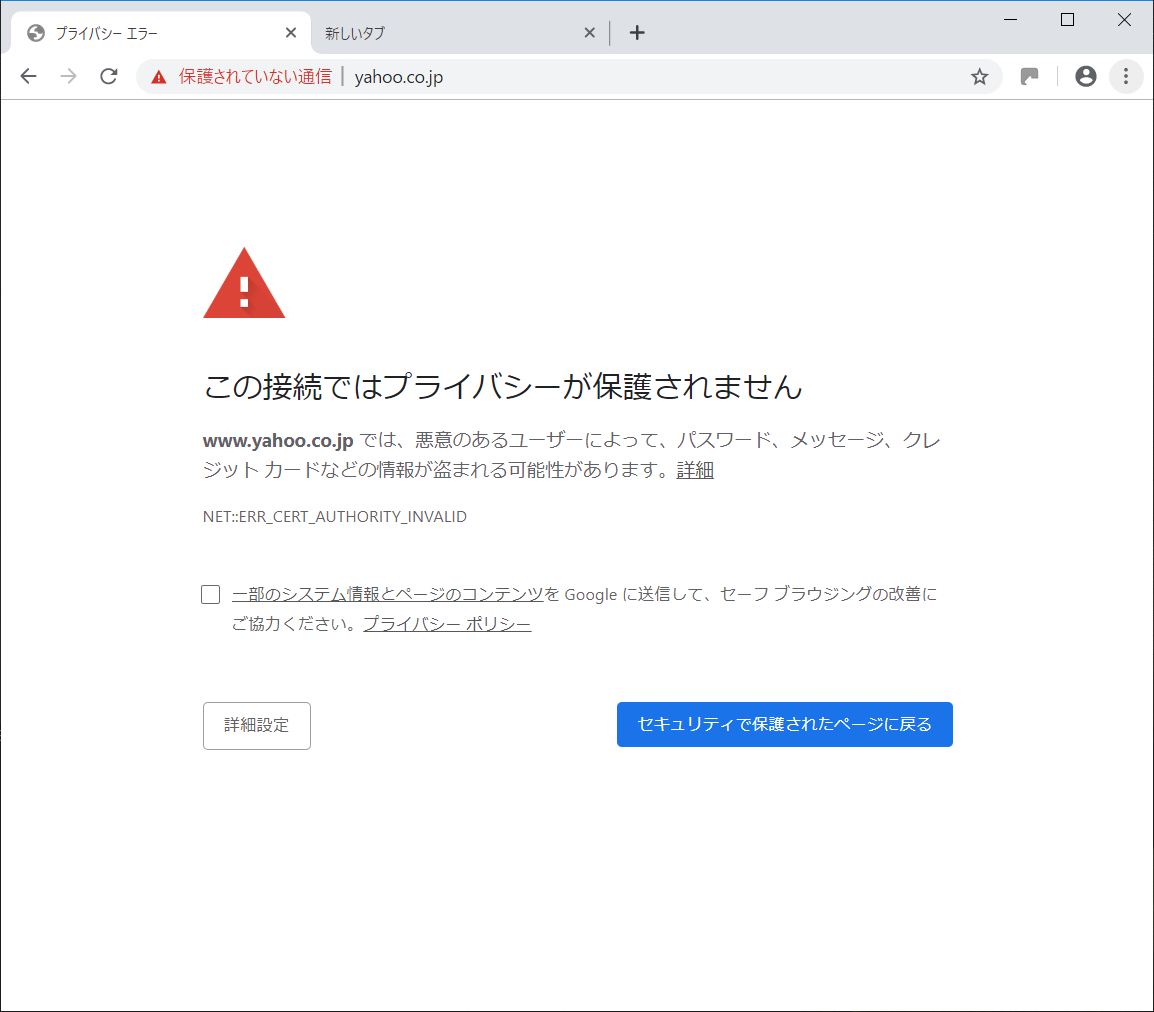Screen dimensions: 1154x1012
Task: Open the extension icon beside the star
Action: click(1029, 77)
